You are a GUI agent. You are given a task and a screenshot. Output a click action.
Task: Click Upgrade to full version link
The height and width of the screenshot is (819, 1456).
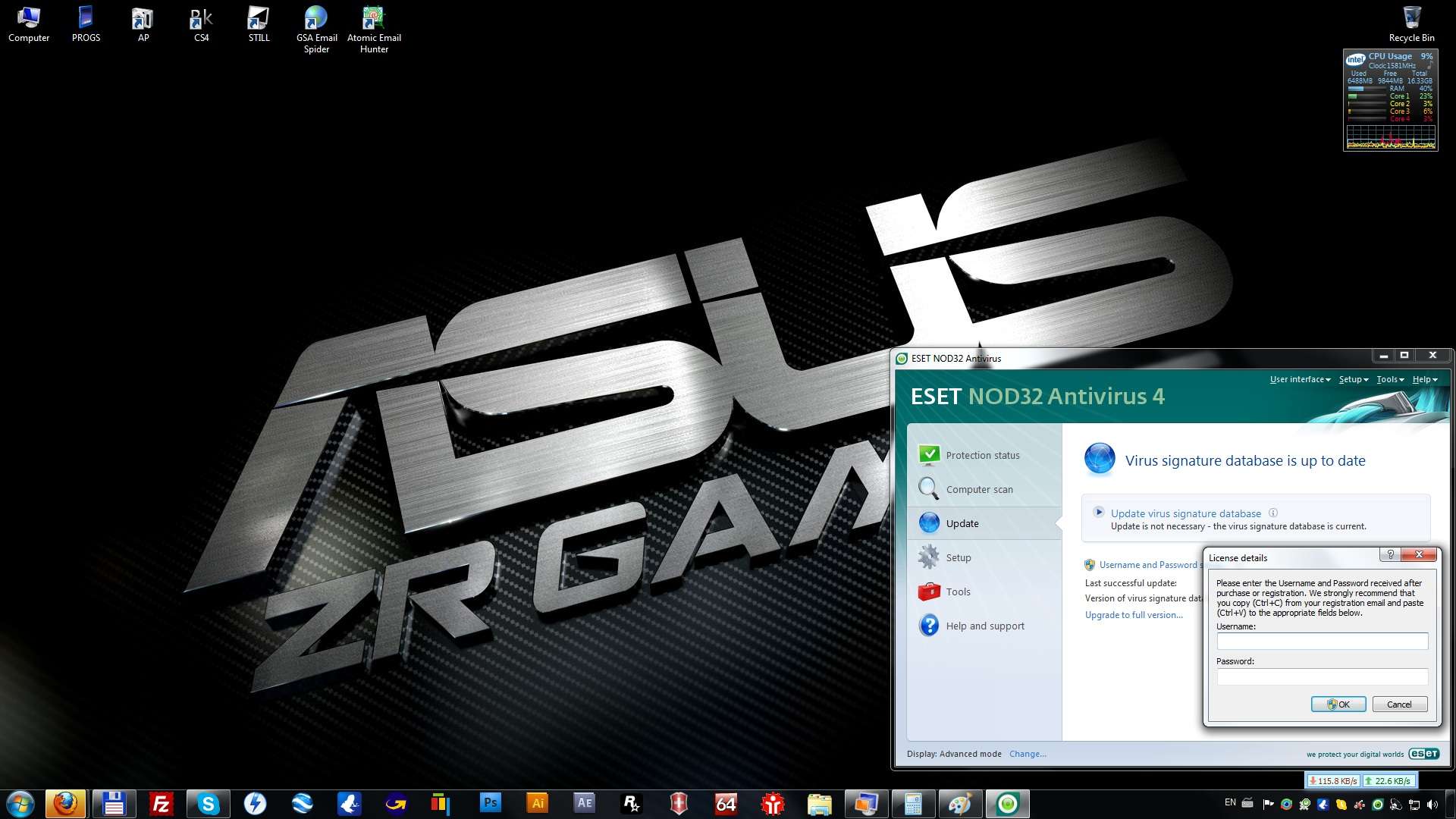[x=1134, y=615]
